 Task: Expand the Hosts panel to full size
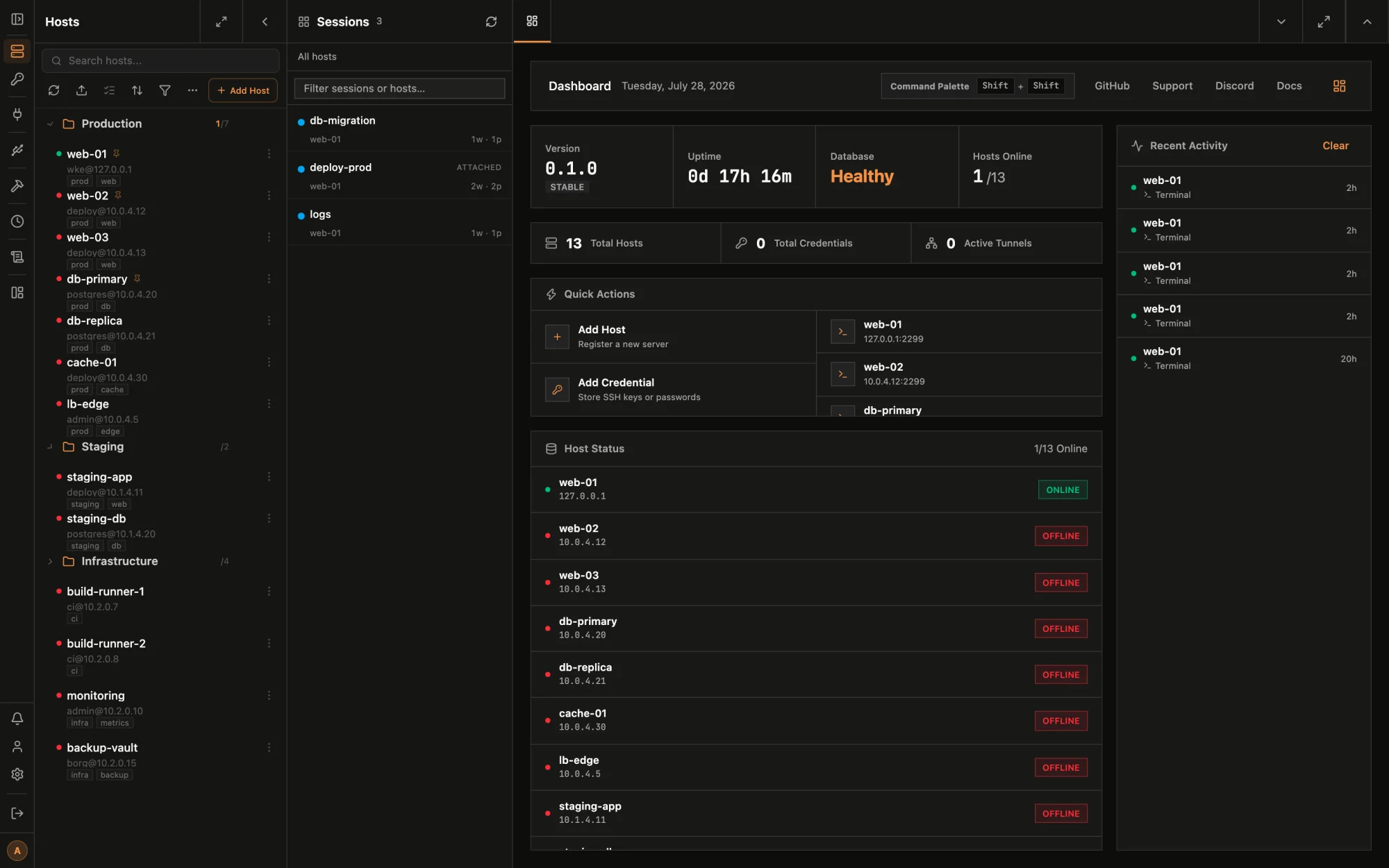point(221,22)
